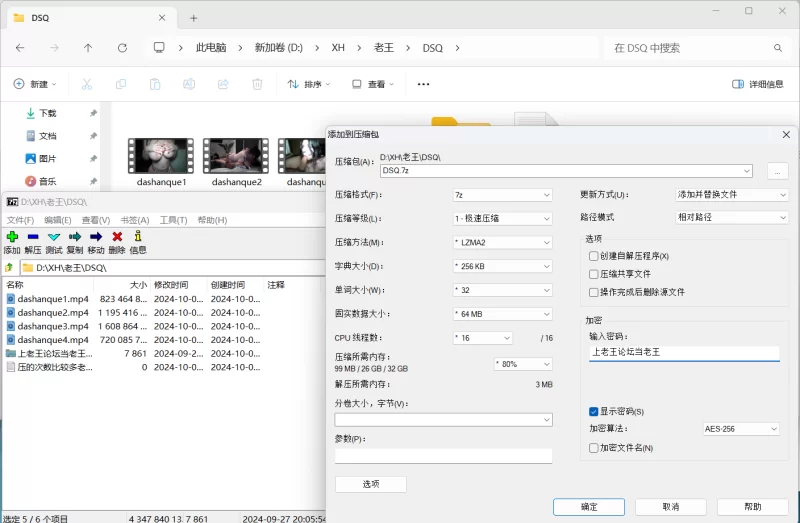Select the 复制 (Copy) icon in 7-Zip

75,237
